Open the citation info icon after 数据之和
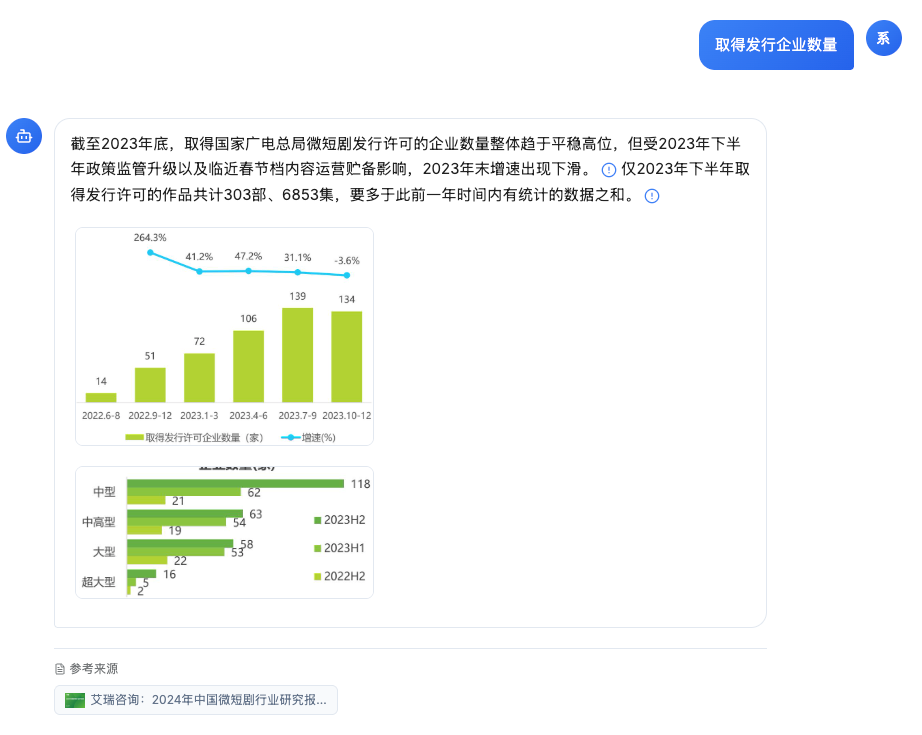Viewport: 922px width, 735px height. point(652,196)
